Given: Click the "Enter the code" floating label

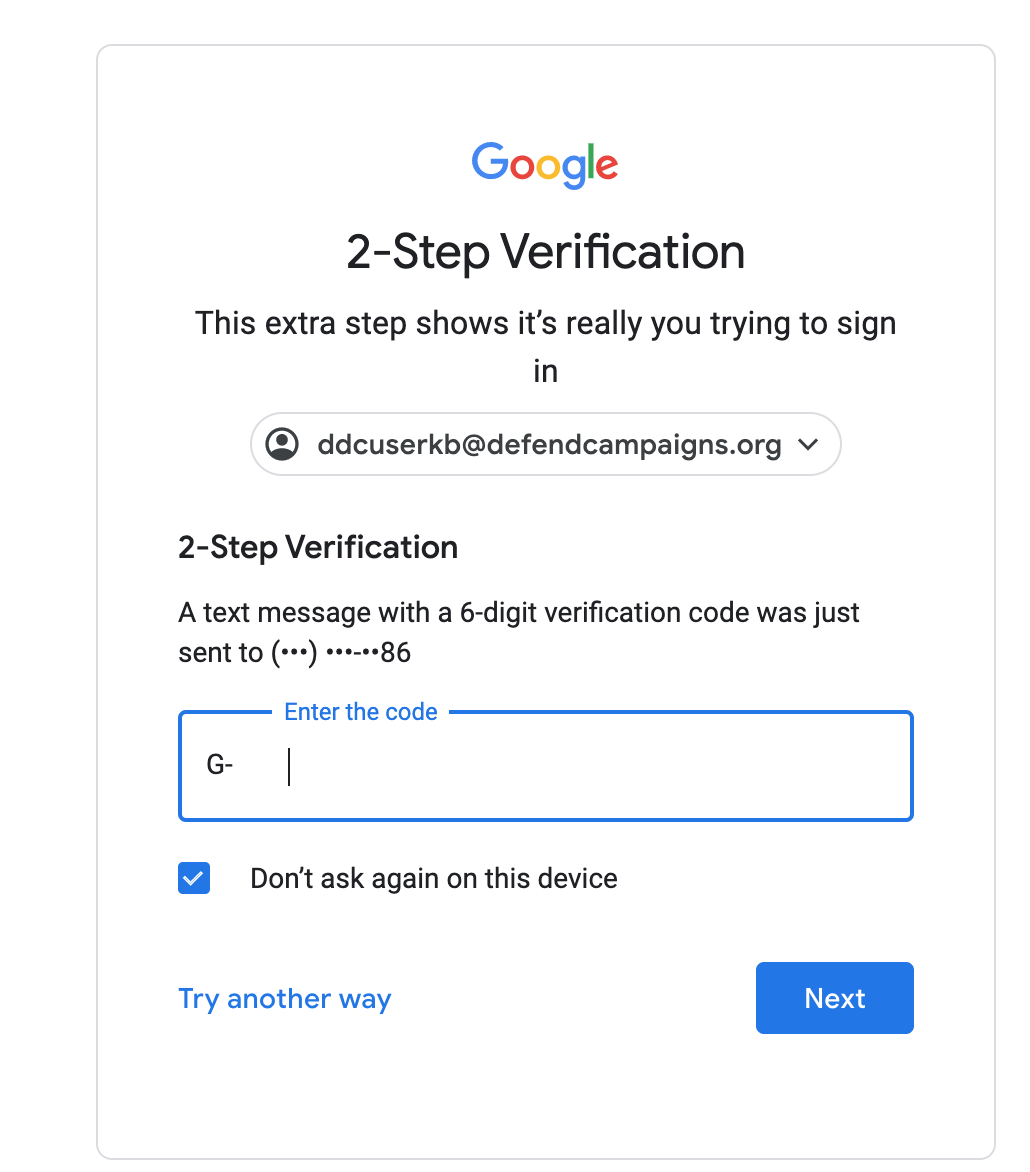Looking at the screenshot, I should coord(360,712).
